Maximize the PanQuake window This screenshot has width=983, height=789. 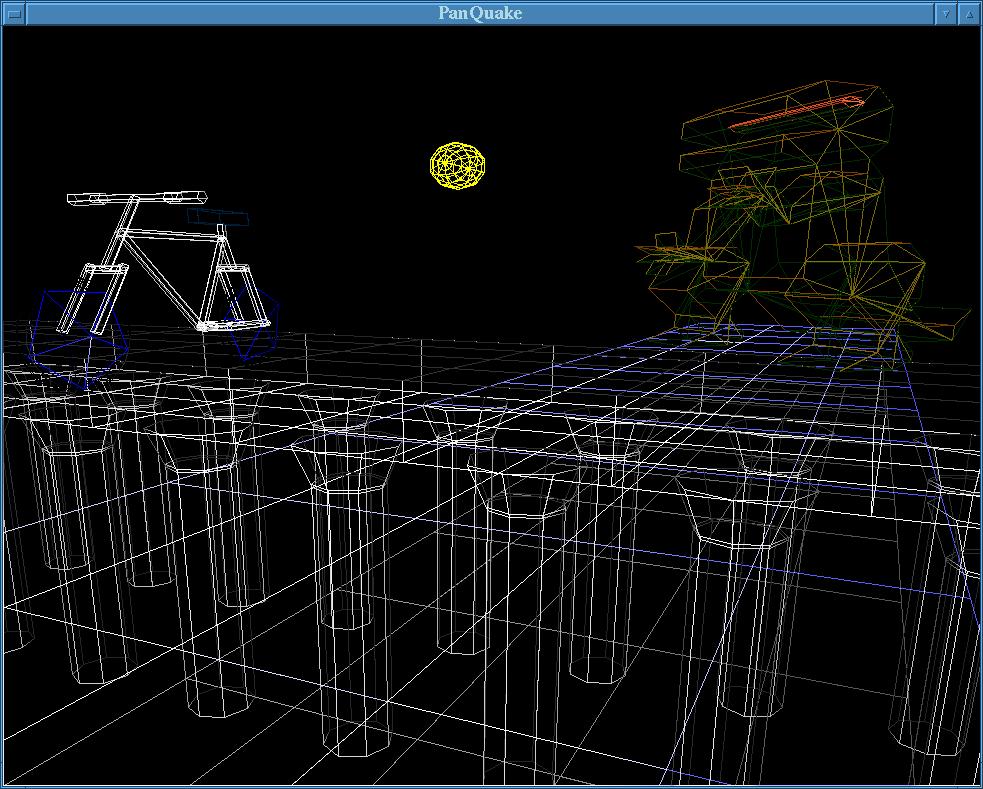(969, 13)
